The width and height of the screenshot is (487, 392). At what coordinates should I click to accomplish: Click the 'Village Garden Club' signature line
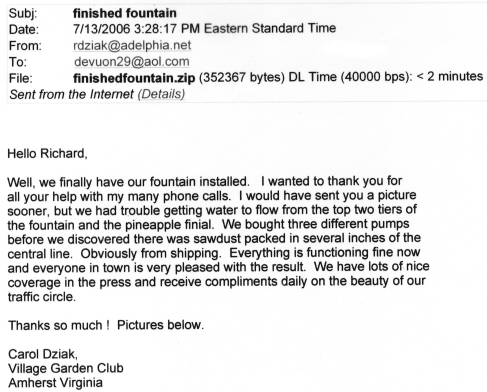pos(66,368)
